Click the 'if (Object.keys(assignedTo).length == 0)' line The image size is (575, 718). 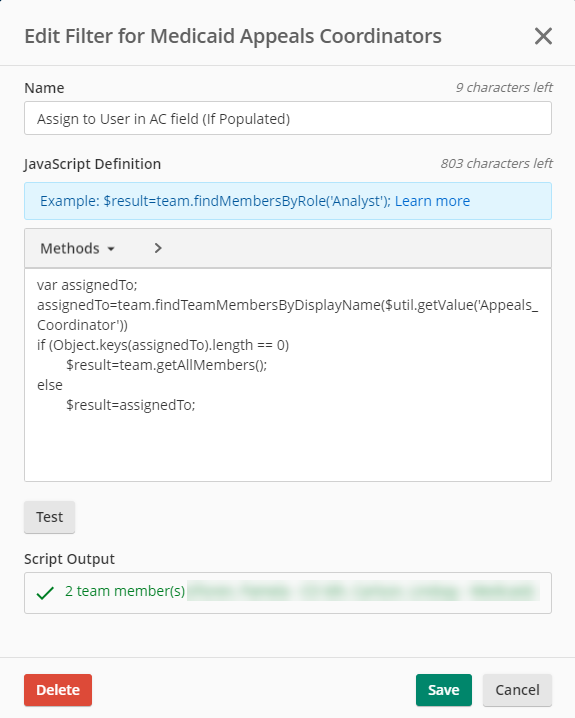click(163, 345)
